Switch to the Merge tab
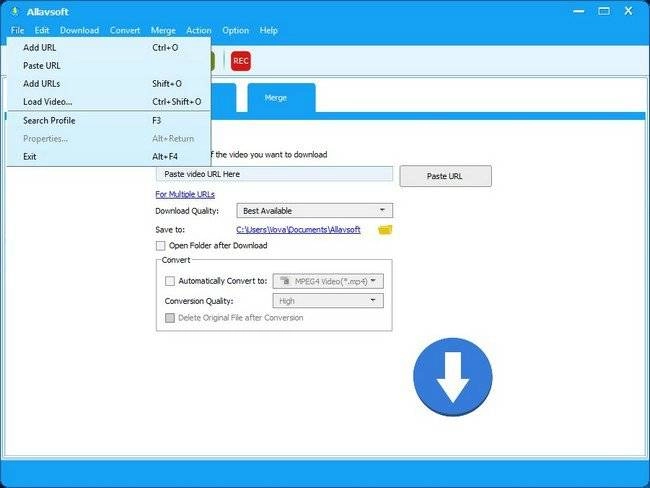Image resolution: width=650 pixels, height=488 pixels. click(x=281, y=98)
